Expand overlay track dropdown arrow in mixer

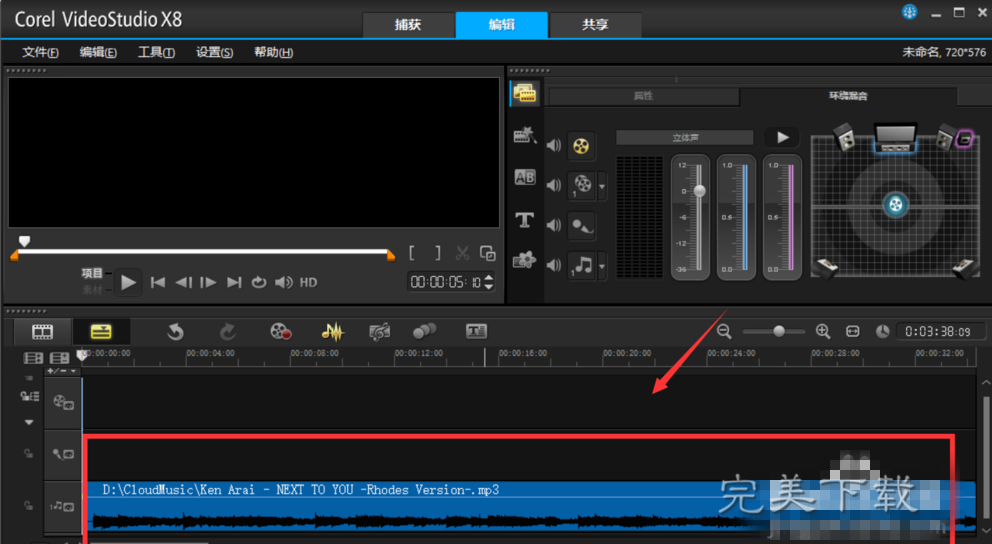[602, 186]
